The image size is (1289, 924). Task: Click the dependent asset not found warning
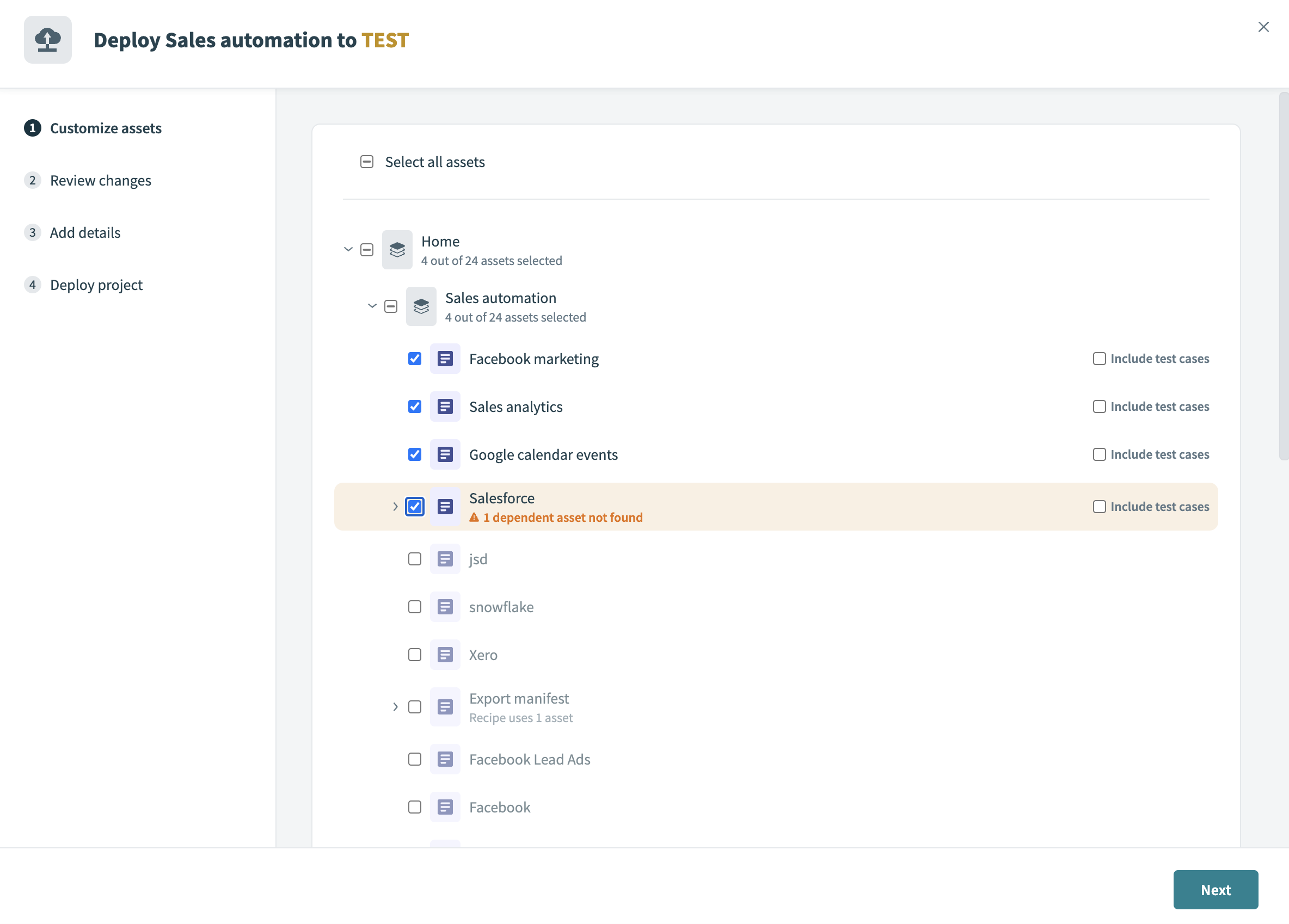point(562,517)
